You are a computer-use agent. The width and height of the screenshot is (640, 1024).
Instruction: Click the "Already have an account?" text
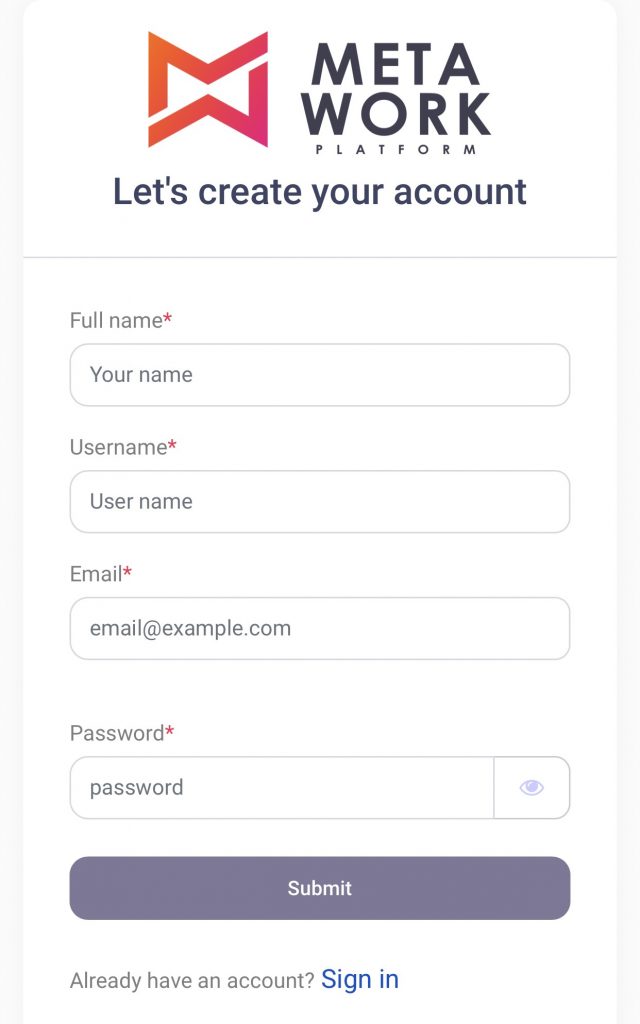point(193,981)
